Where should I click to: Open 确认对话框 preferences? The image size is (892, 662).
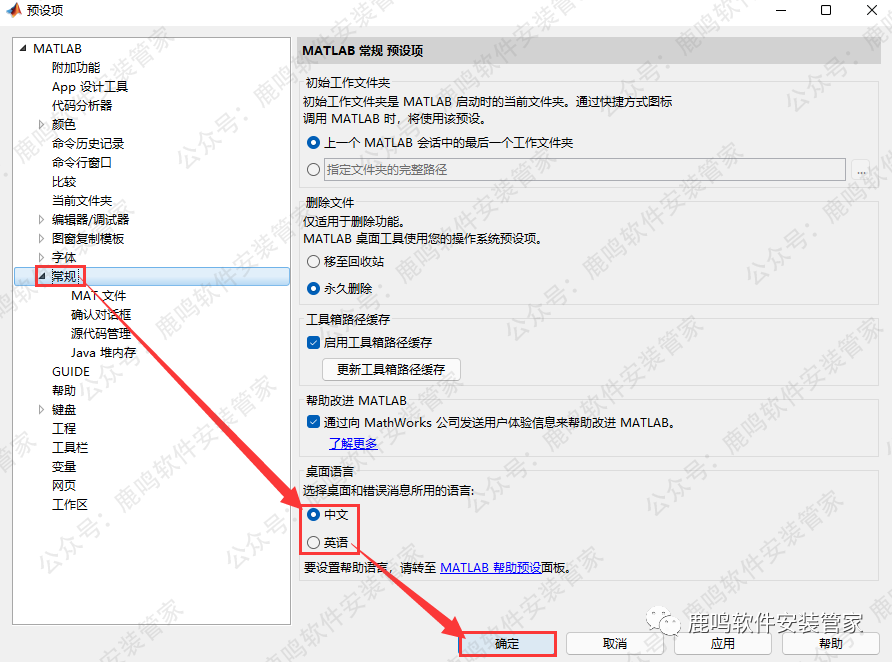click(101, 315)
